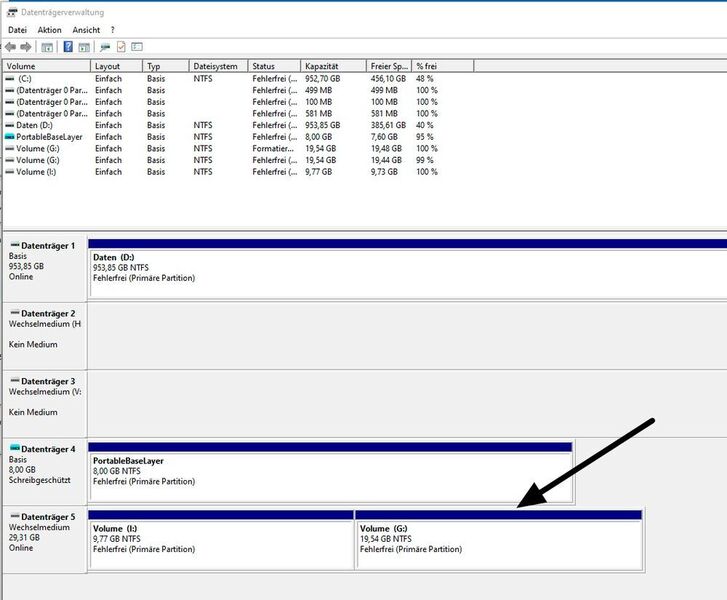Open Help via the blue question-mark icon

68,46
